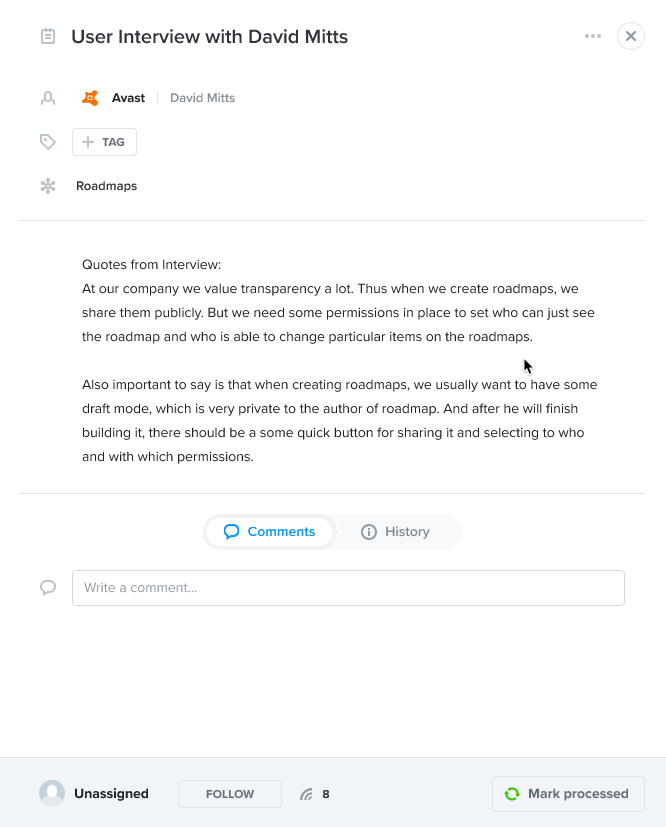Click the person icon next to Avast

click(x=48, y=98)
